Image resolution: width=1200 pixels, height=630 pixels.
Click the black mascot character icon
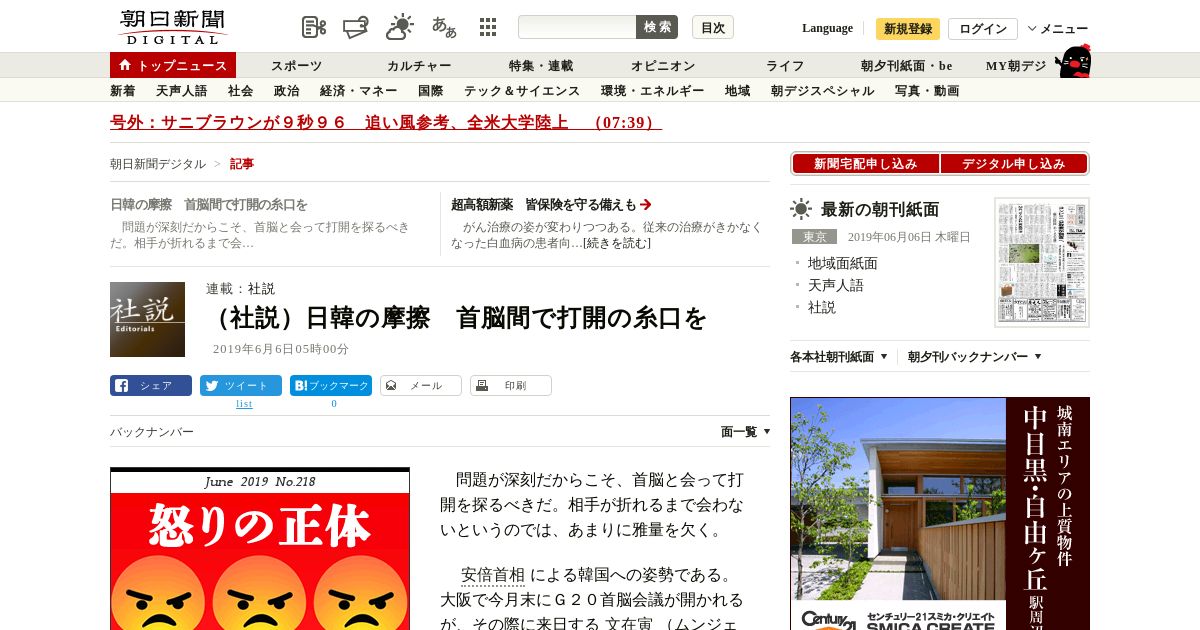[x=1073, y=62]
